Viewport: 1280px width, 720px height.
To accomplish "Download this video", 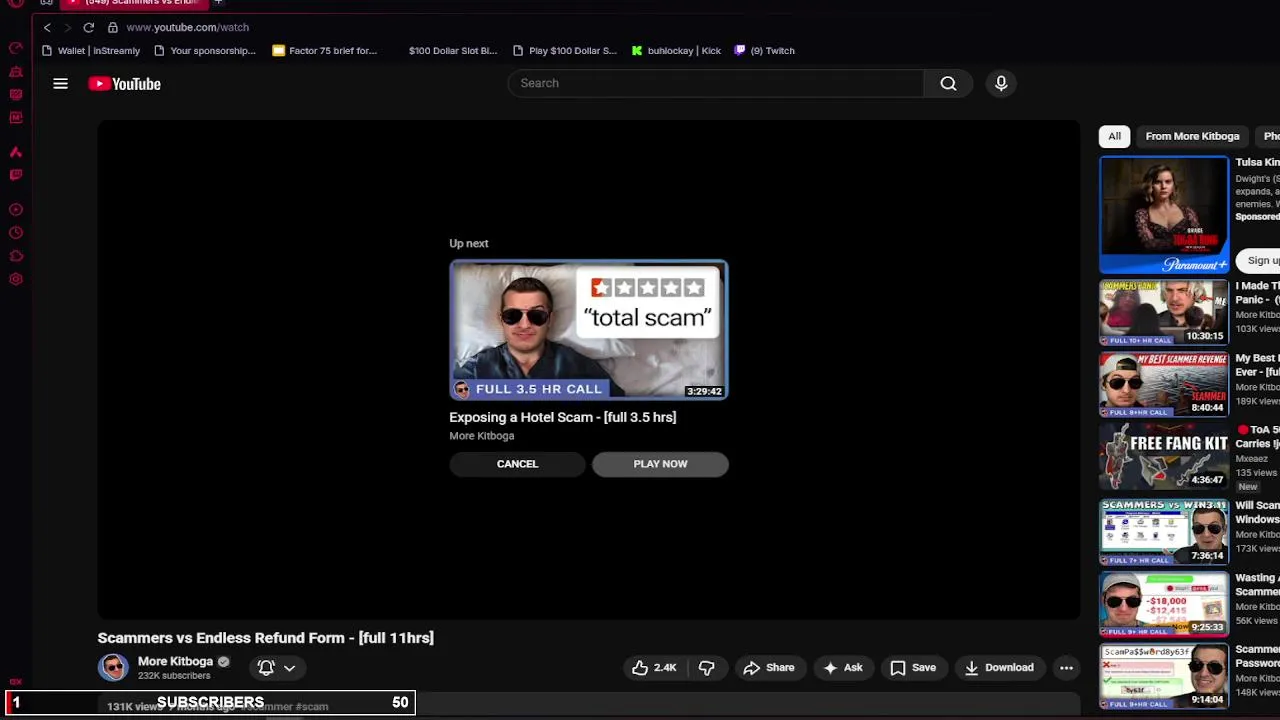I will [x=998, y=668].
